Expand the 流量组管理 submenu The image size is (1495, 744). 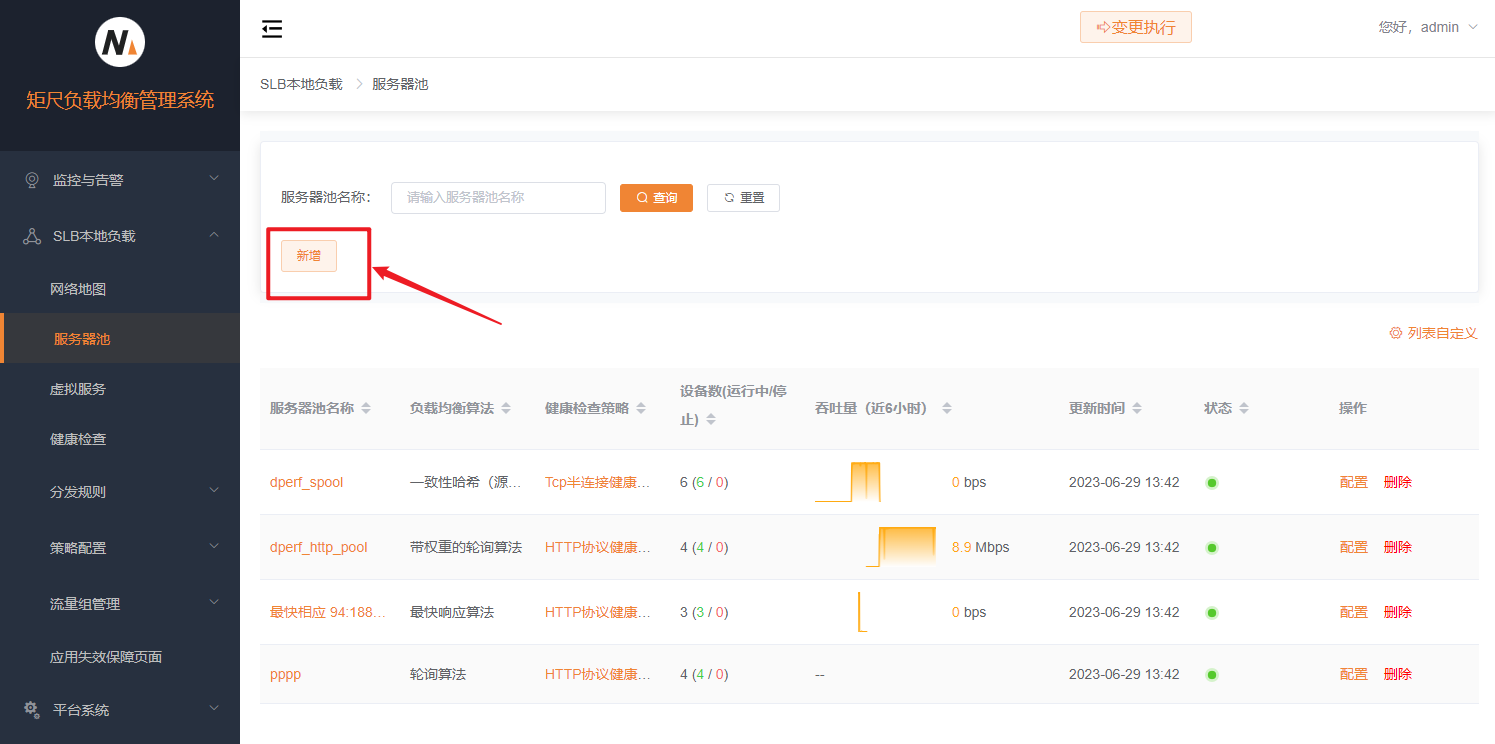tap(120, 604)
